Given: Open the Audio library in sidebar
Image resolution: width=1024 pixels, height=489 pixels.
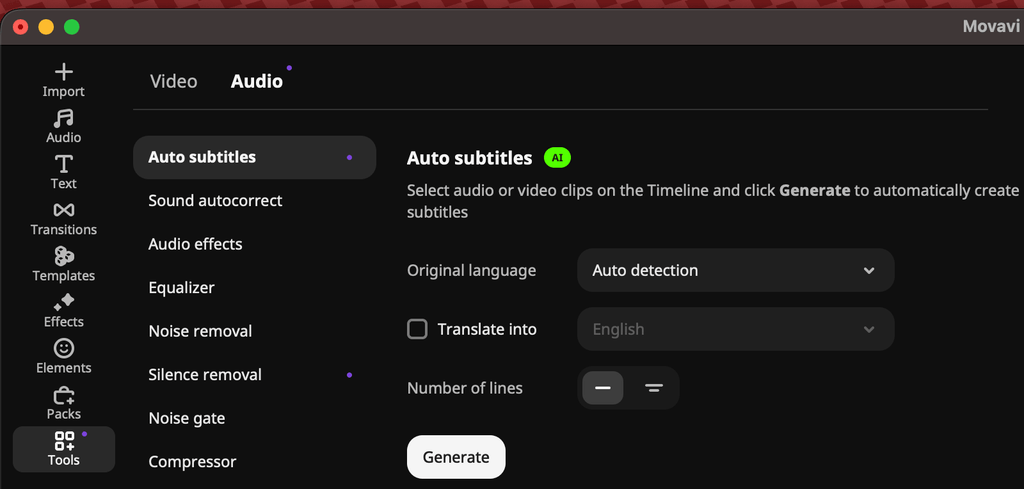Looking at the screenshot, I should (63, 127).
